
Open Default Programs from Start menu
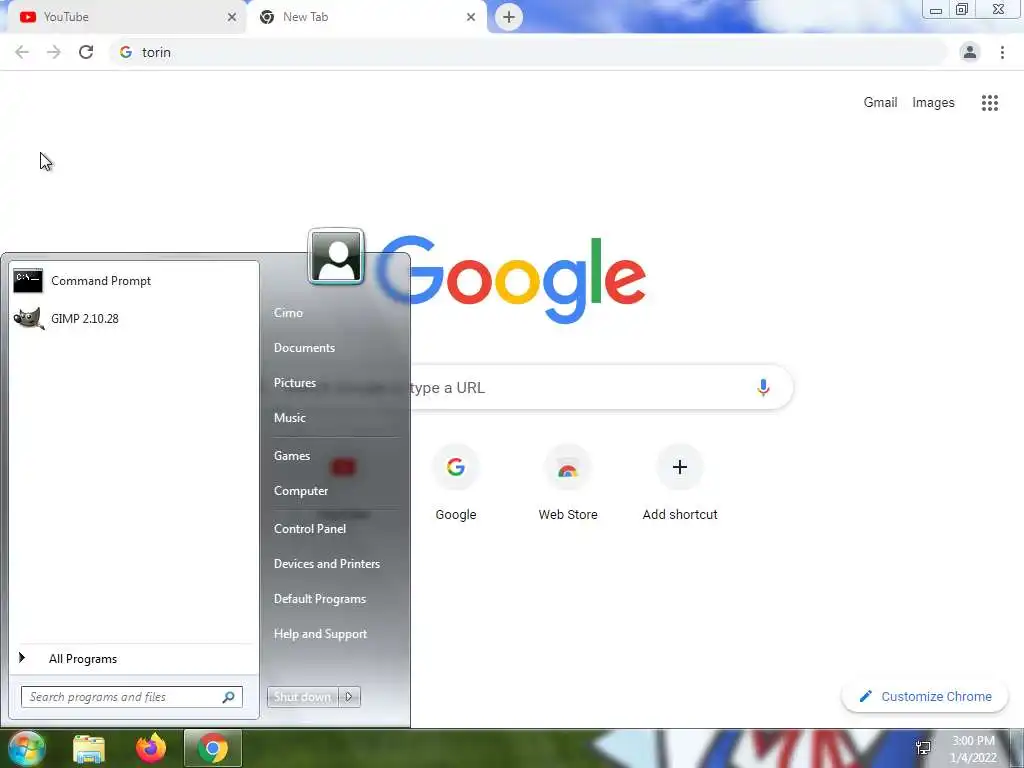(x=320, y=599)
